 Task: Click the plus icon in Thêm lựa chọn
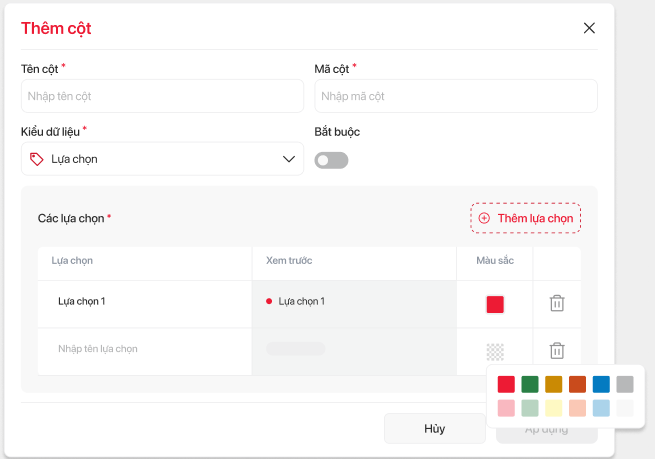[484, 218]
